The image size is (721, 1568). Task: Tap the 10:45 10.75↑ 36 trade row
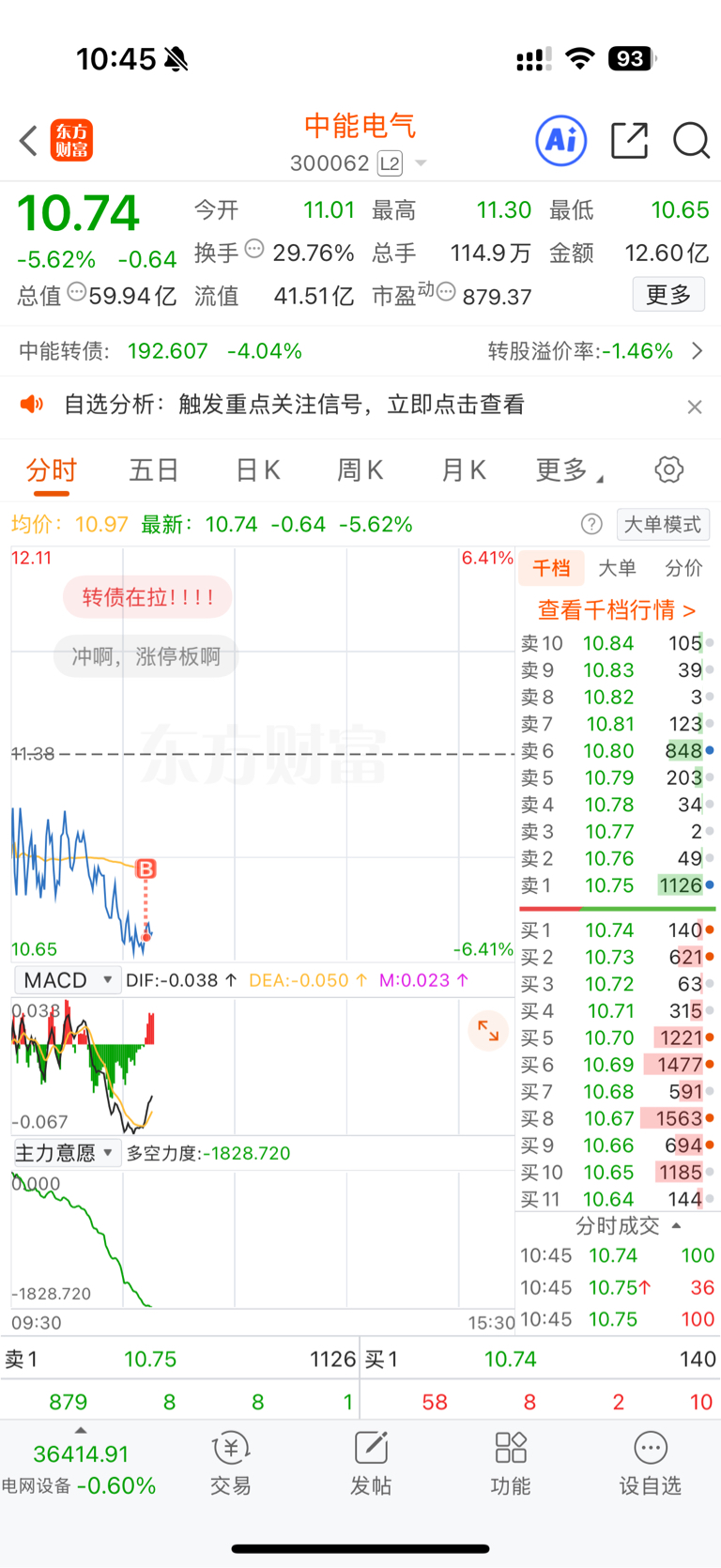pos(617,1287)
